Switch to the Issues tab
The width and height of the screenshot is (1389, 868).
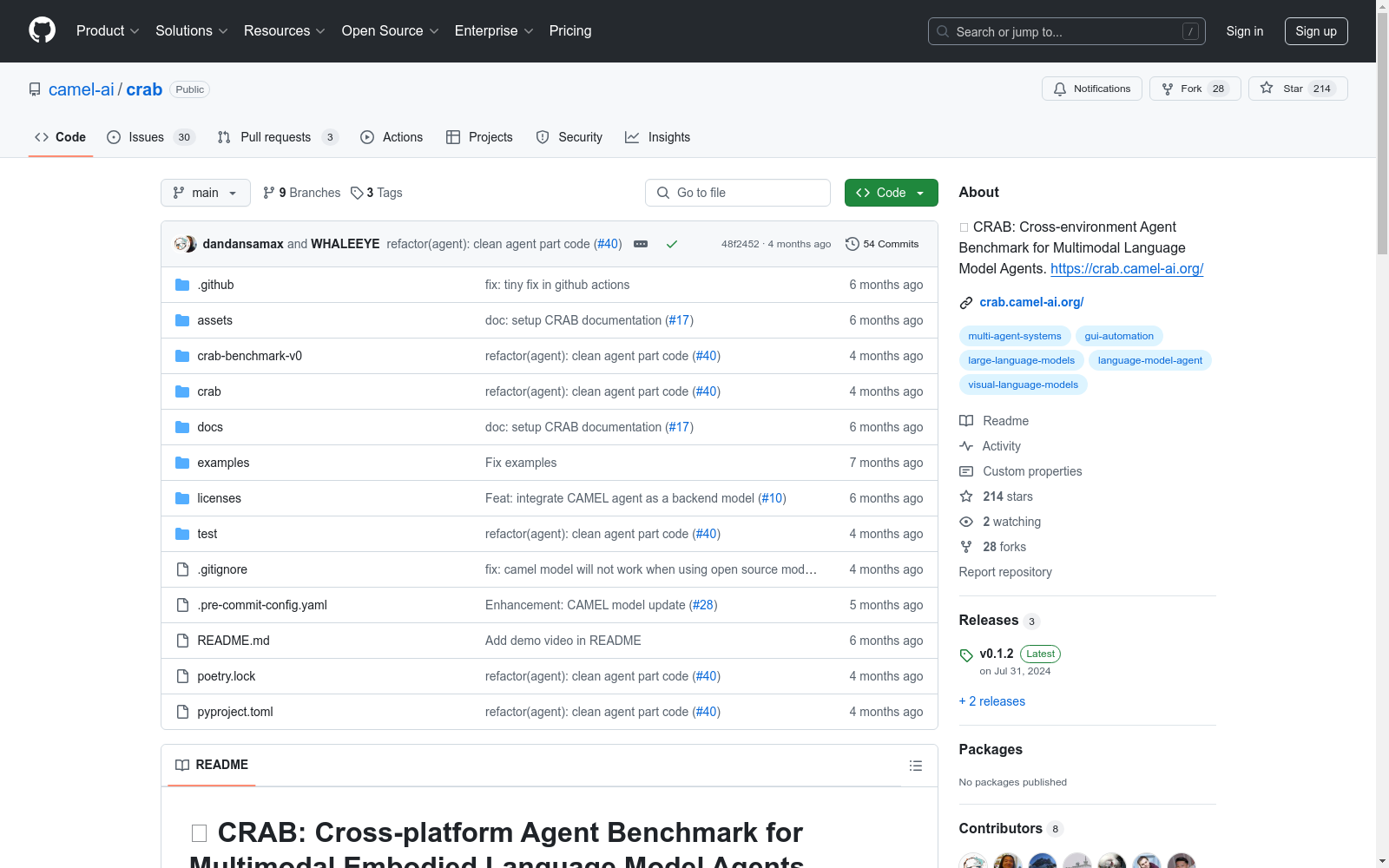(151, 137)
